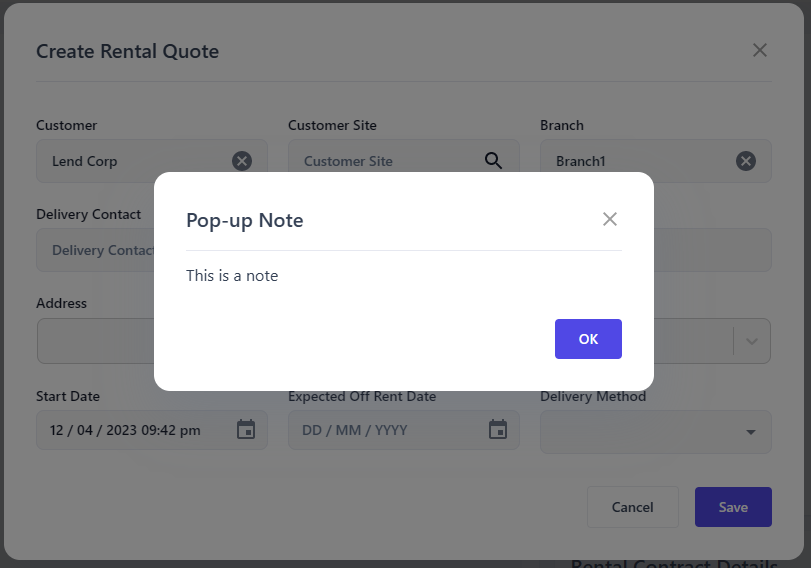811x568 pixels.
Task: Open the Start Date calendar picker
Action: (x=246, y=430)
